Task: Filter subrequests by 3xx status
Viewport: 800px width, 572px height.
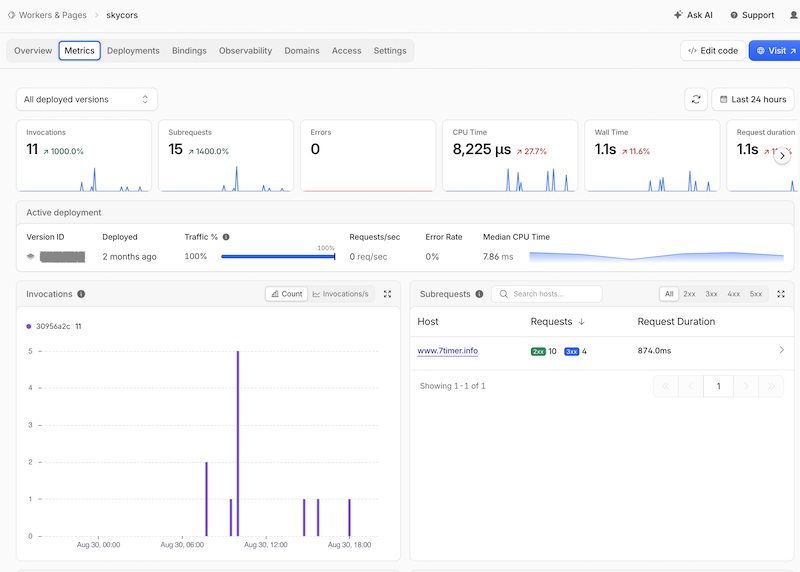Action: click(711, 294)
